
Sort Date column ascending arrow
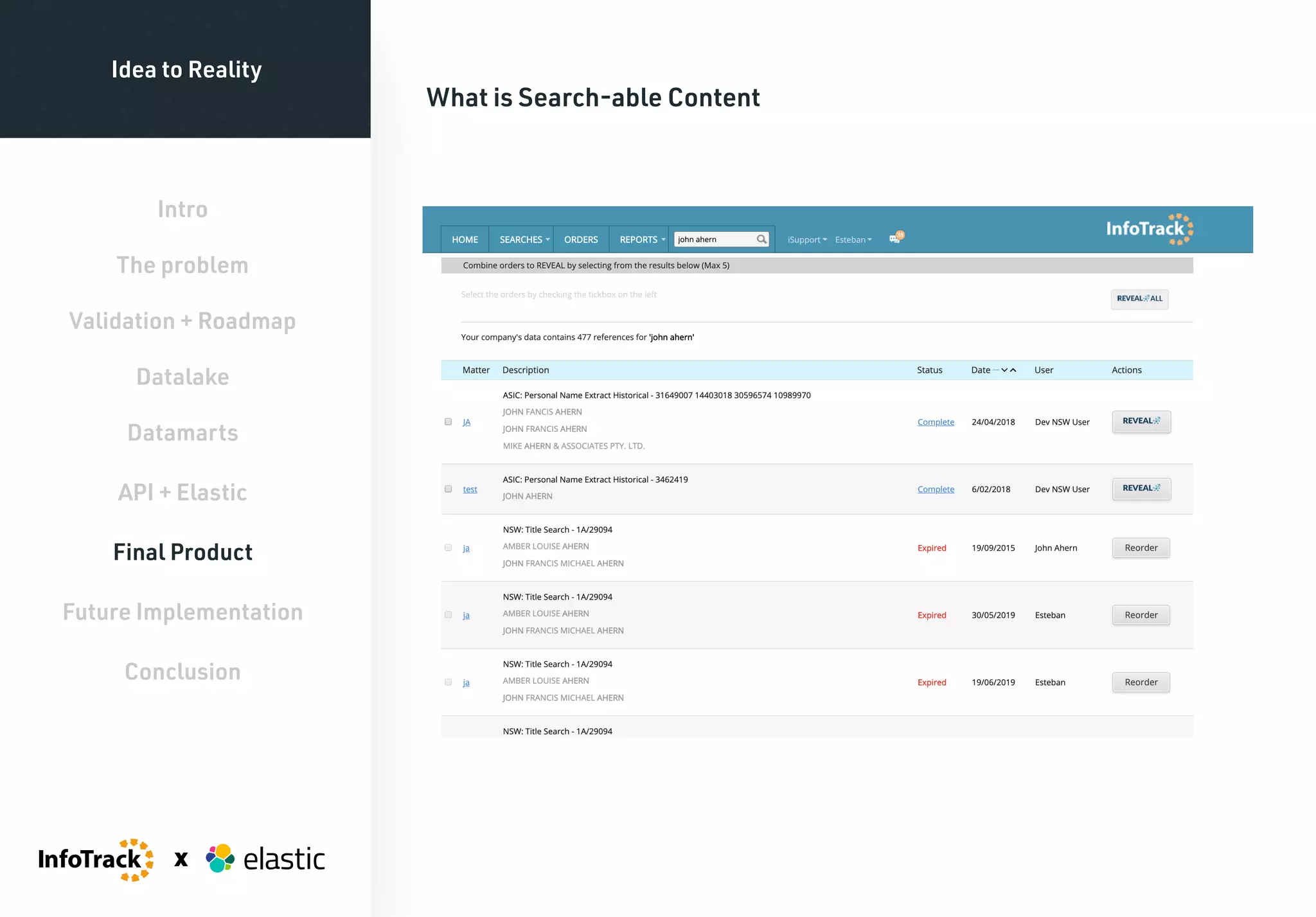[1013, 370]
